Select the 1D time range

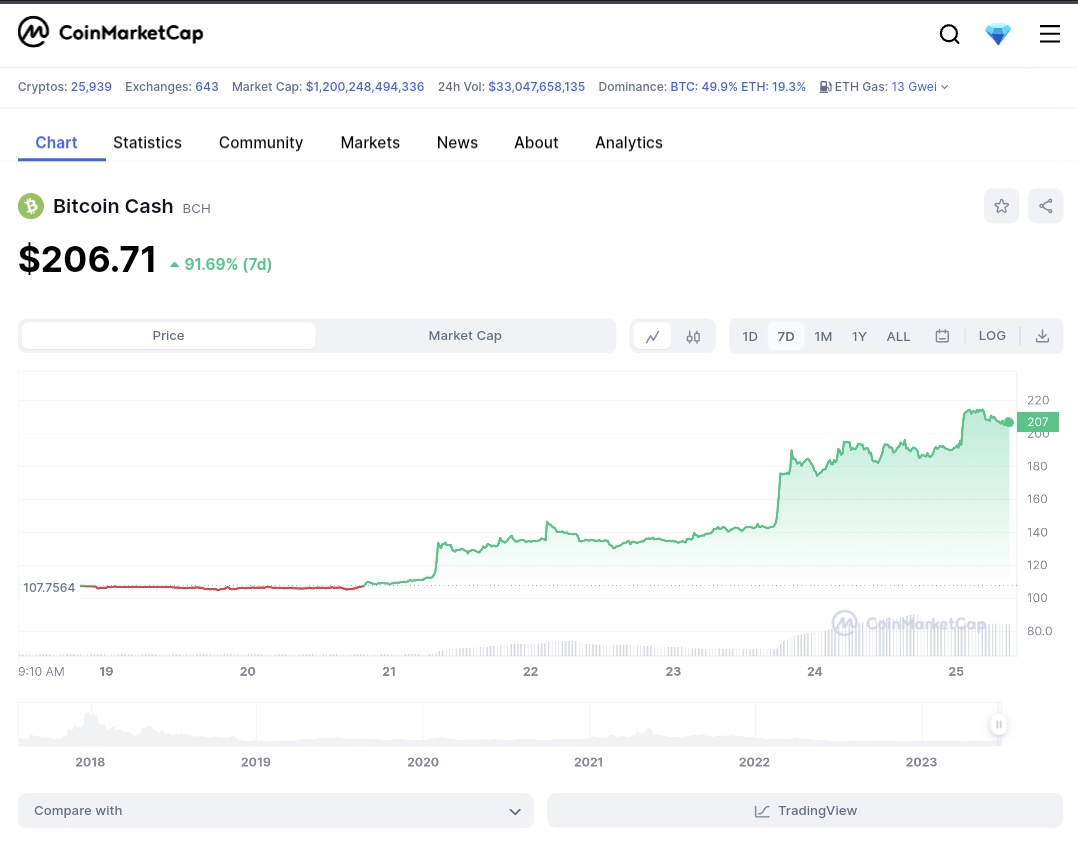(749, 336)
